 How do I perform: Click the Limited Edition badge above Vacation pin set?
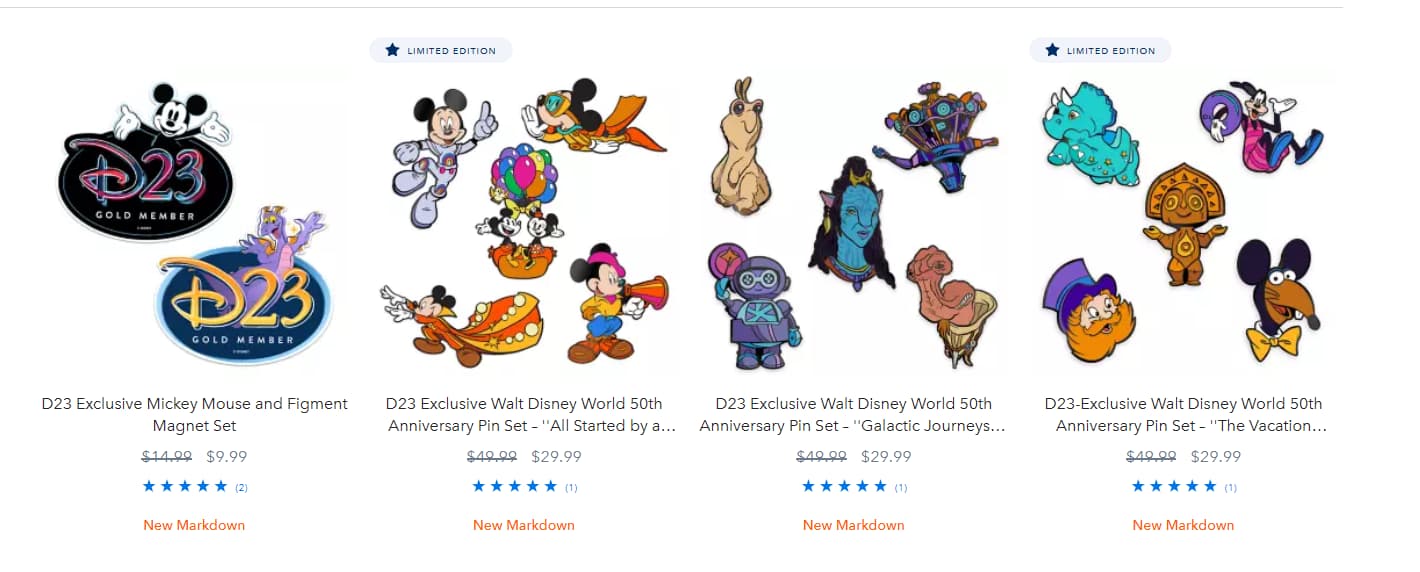[1100, 50]
